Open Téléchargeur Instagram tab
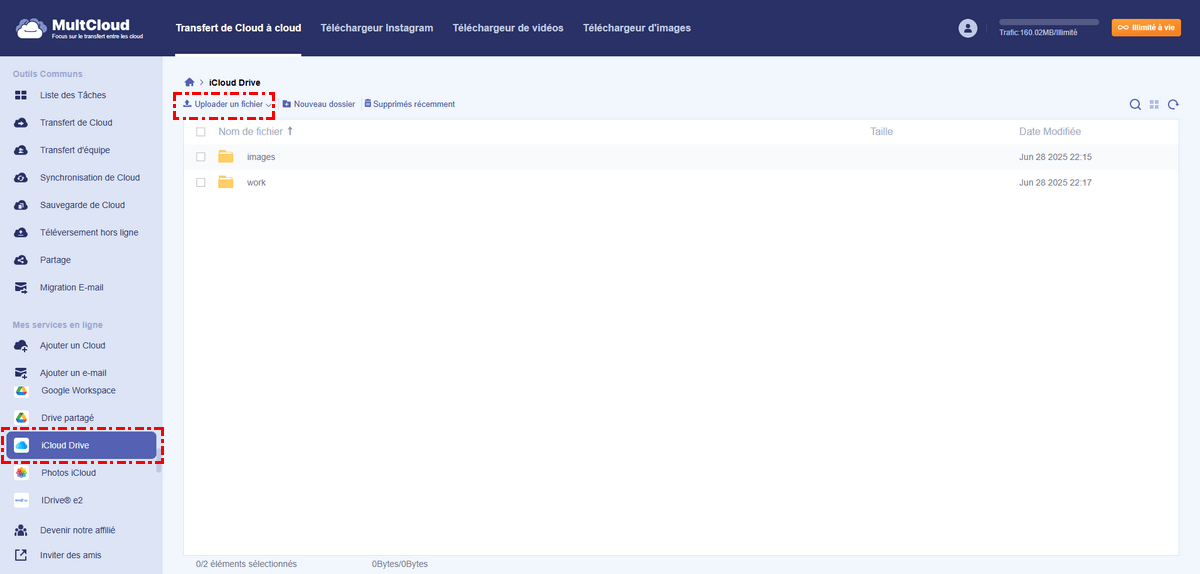1200x574 pixels. click(377, 28)
